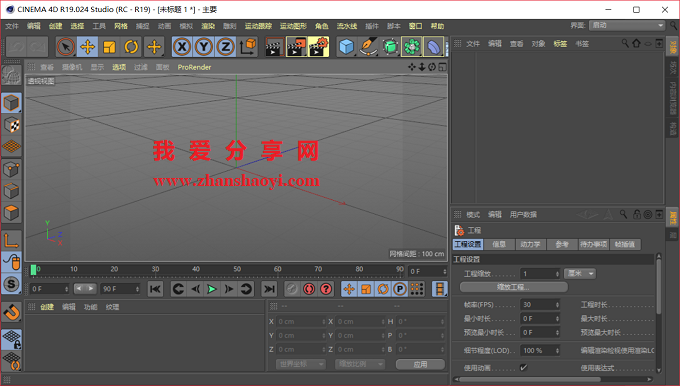This screenshot has width=680, height=386.
Task: Open the project scale unit dropdown
Action: pos(580,274)
